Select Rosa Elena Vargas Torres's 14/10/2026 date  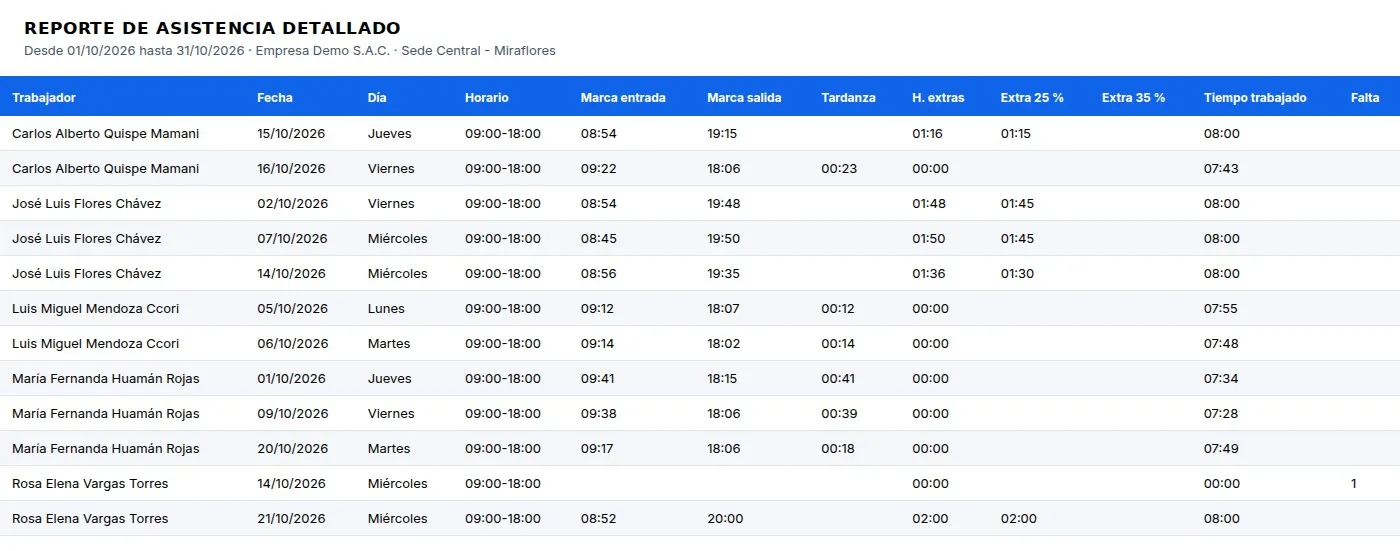click(x=291, y=484)
